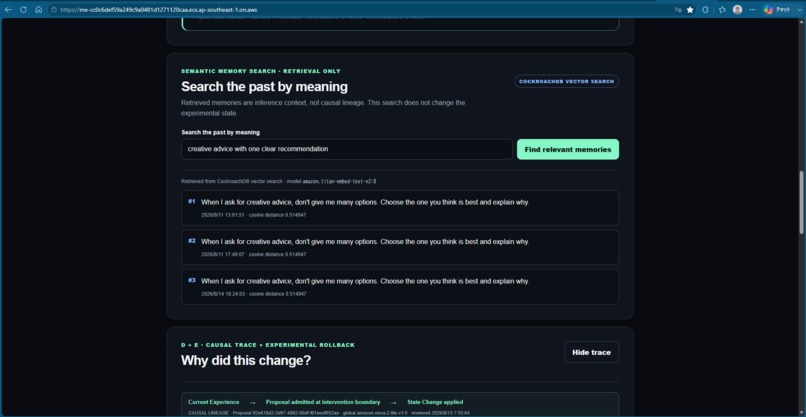This screenshot has height=417, width=806.
Task: Click the search the past by meaning input
Action: click(x=347, y=149)
